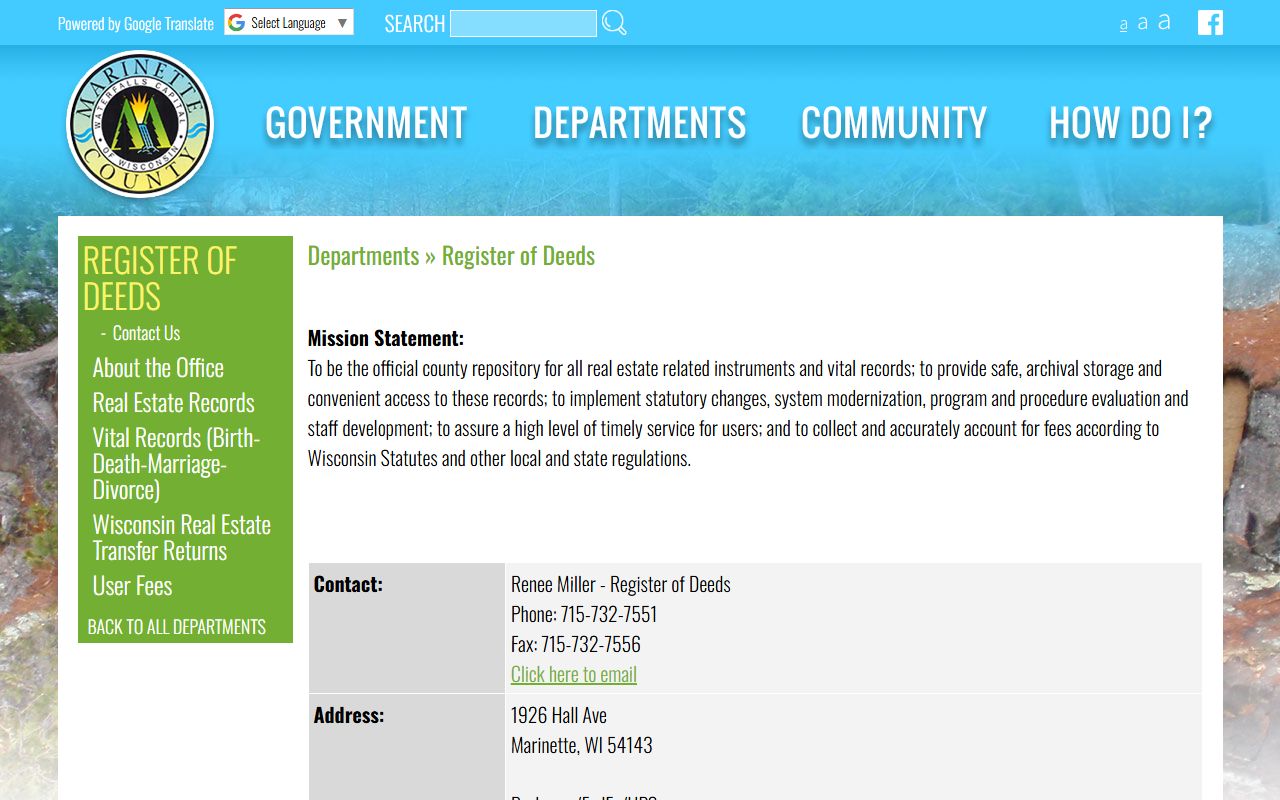
Task: Open the Community menu
Action: click(894, 123)
